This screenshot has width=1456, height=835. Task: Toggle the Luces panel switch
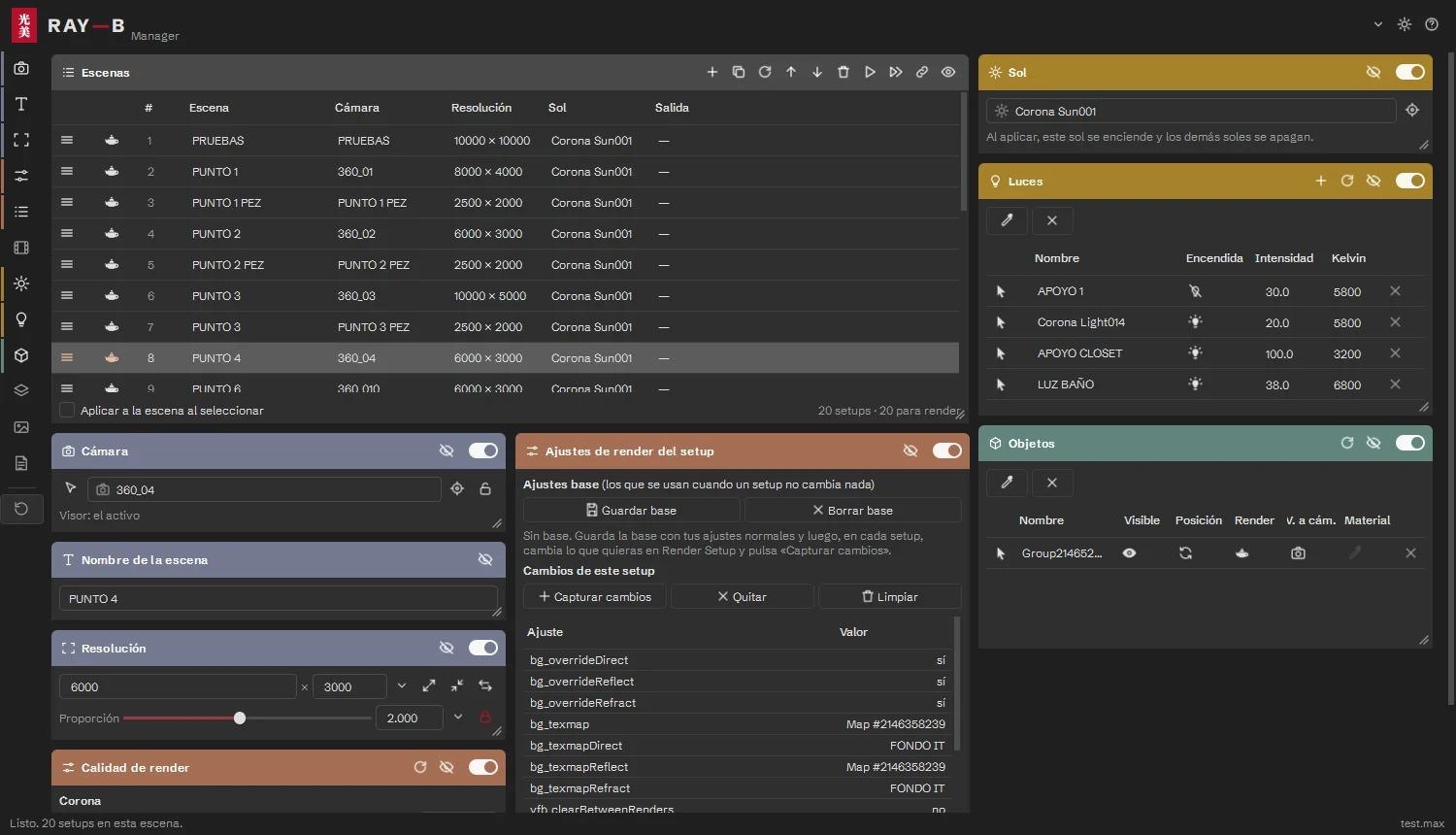pyautogui.click(x=1410, y=181)
